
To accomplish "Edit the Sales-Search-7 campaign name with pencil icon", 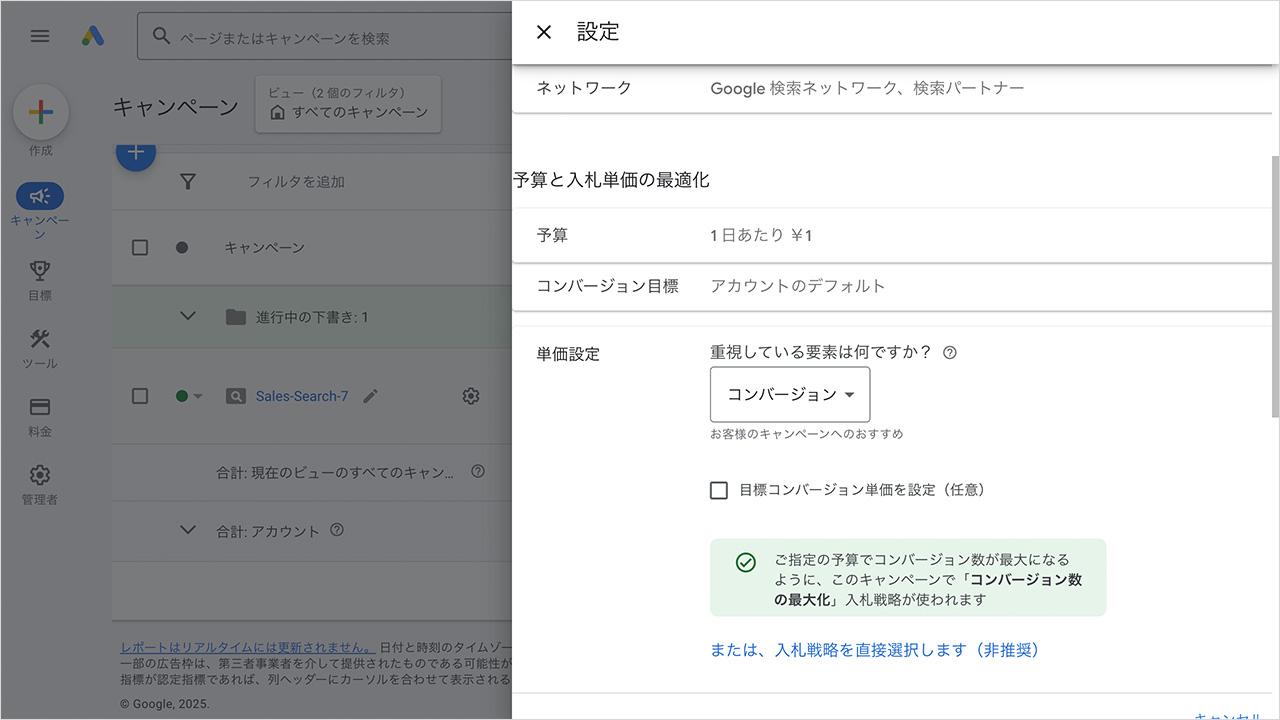I will [370, 396].
